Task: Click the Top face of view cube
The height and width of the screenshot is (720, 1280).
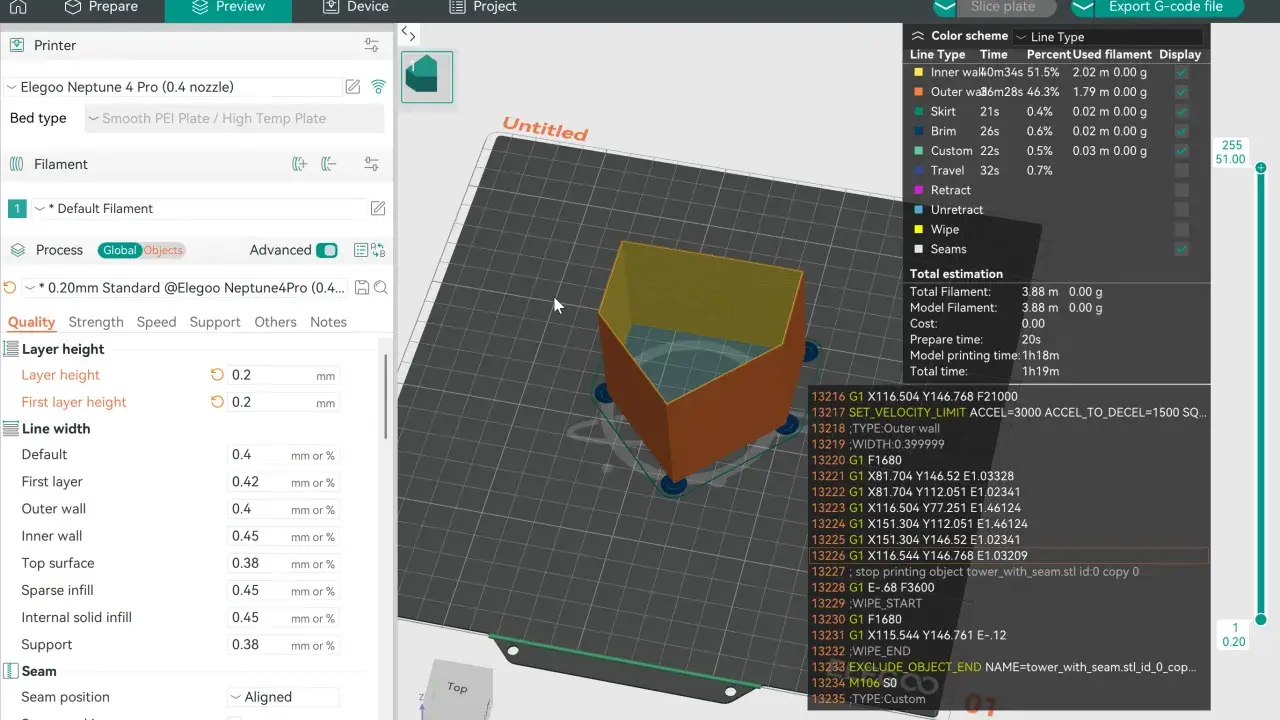Action: (457, 688)
